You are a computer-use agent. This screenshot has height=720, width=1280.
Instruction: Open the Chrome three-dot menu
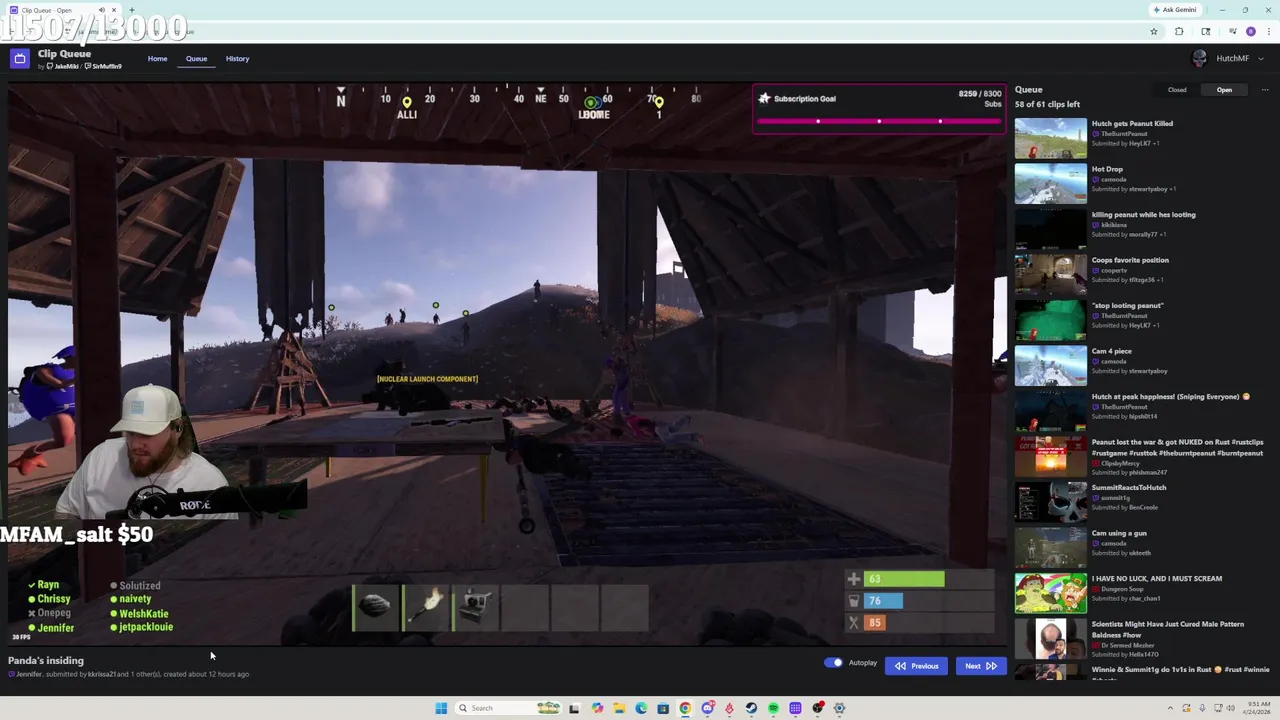coord(1269,31)
